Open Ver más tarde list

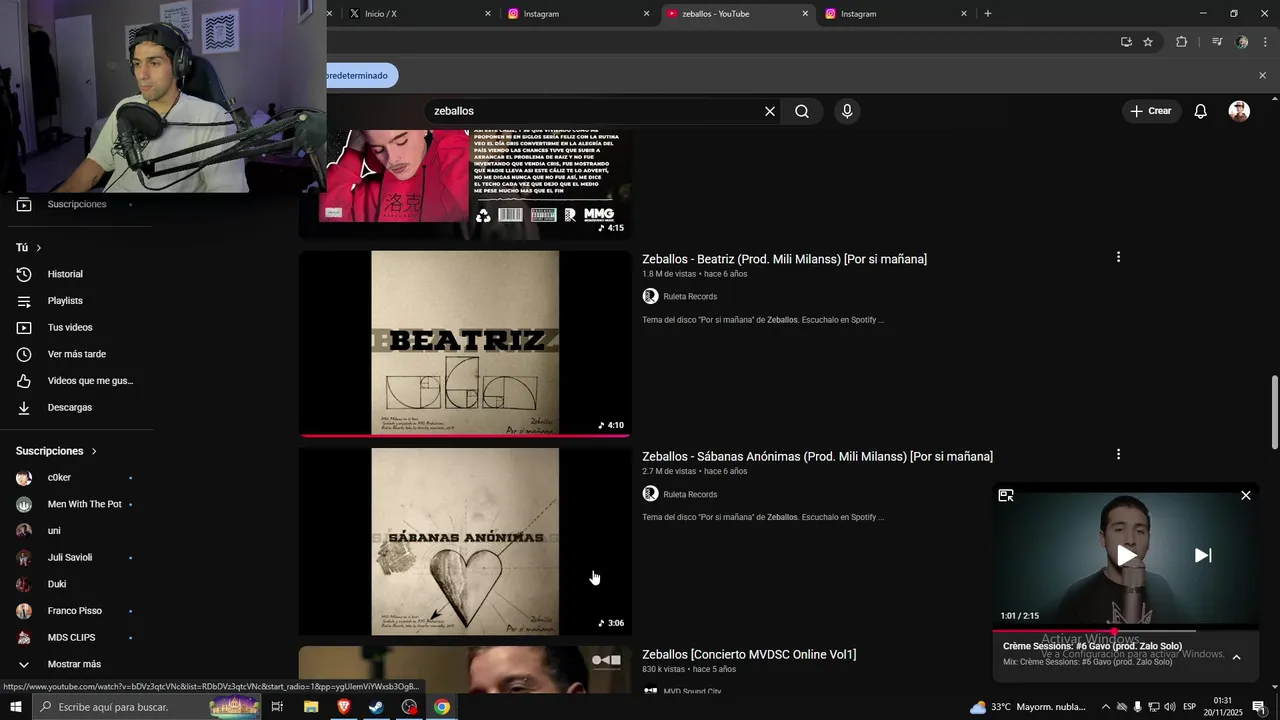[x=76, y=354]
